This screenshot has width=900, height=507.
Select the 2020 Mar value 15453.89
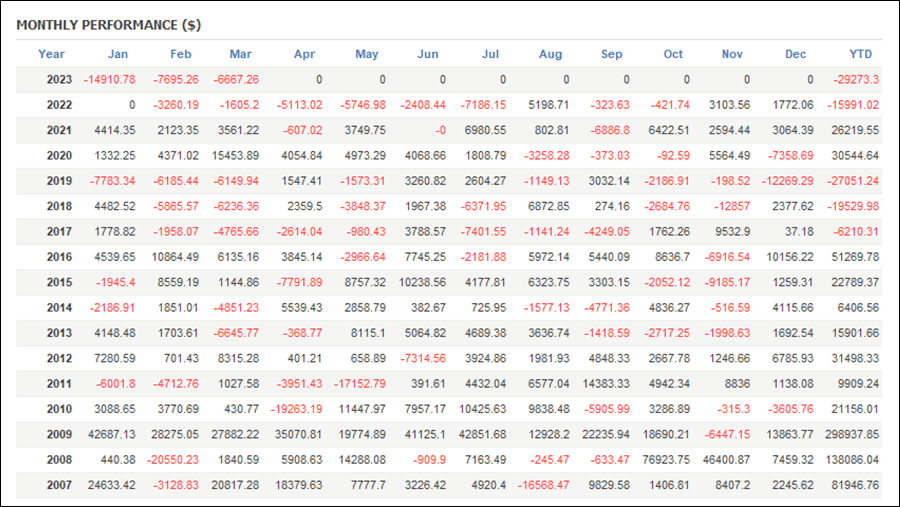point(235,156)
